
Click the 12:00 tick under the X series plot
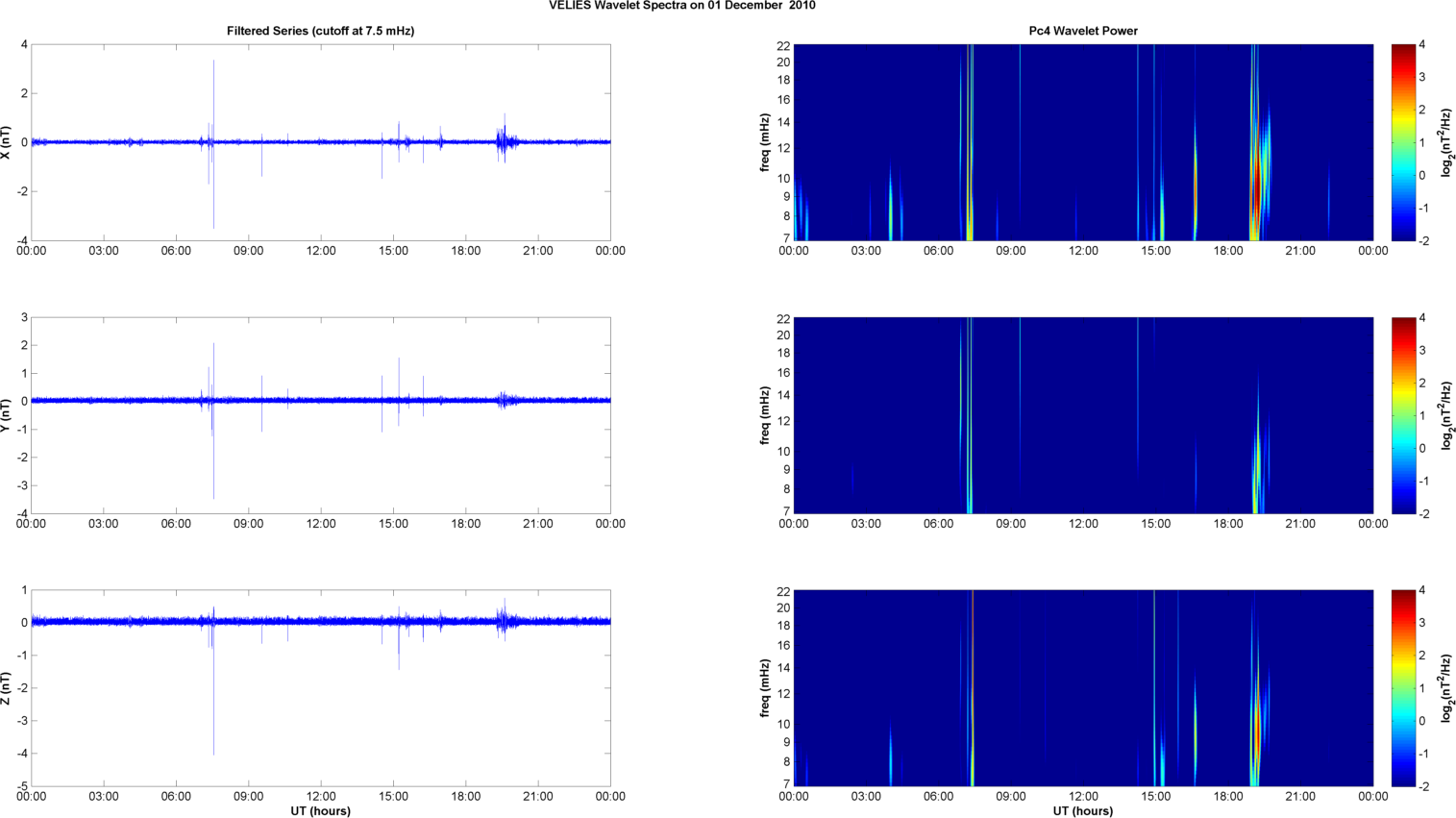320,251
